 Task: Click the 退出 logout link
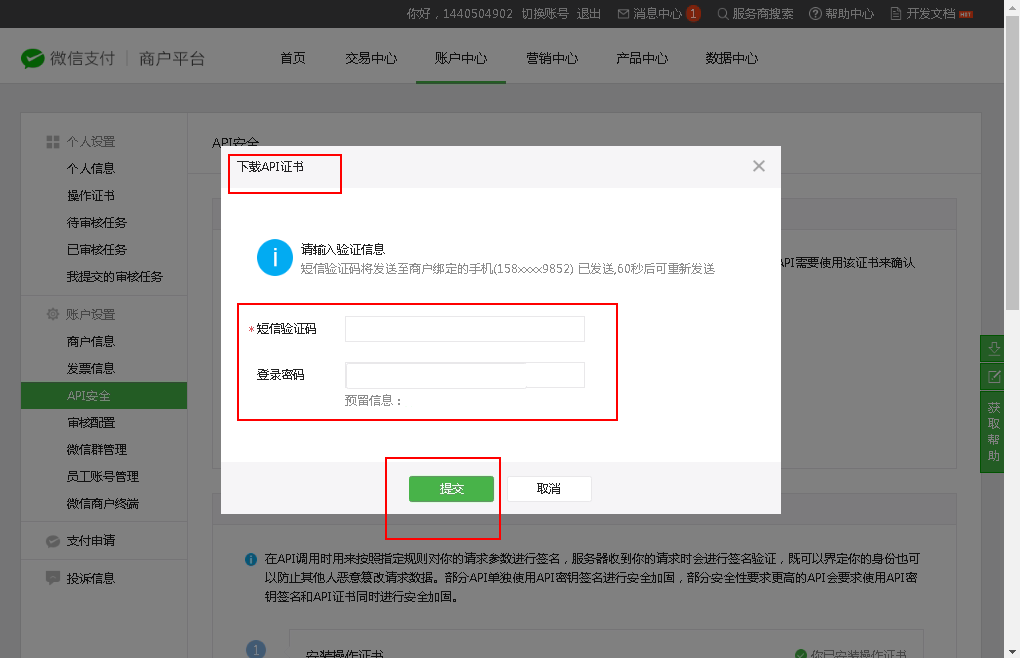[589, 14]
